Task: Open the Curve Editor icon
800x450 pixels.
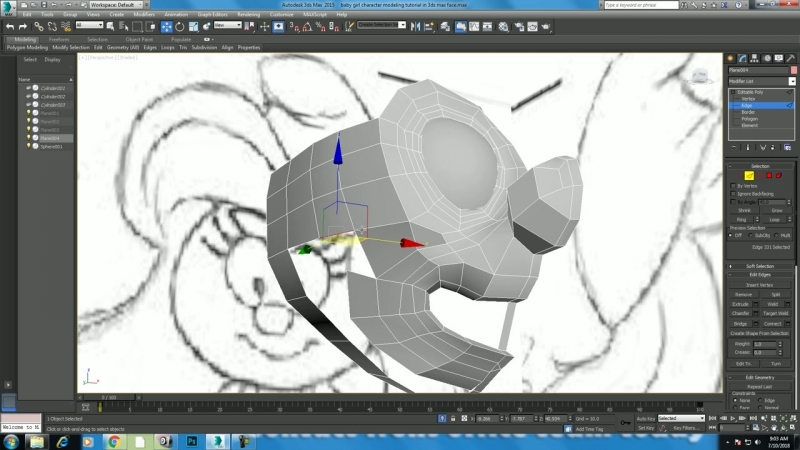Action: tap(474, 27)
